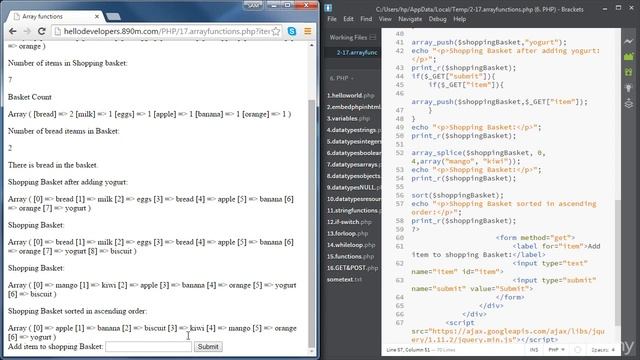Open the Navigate menu in Brackets

(410, 19)
